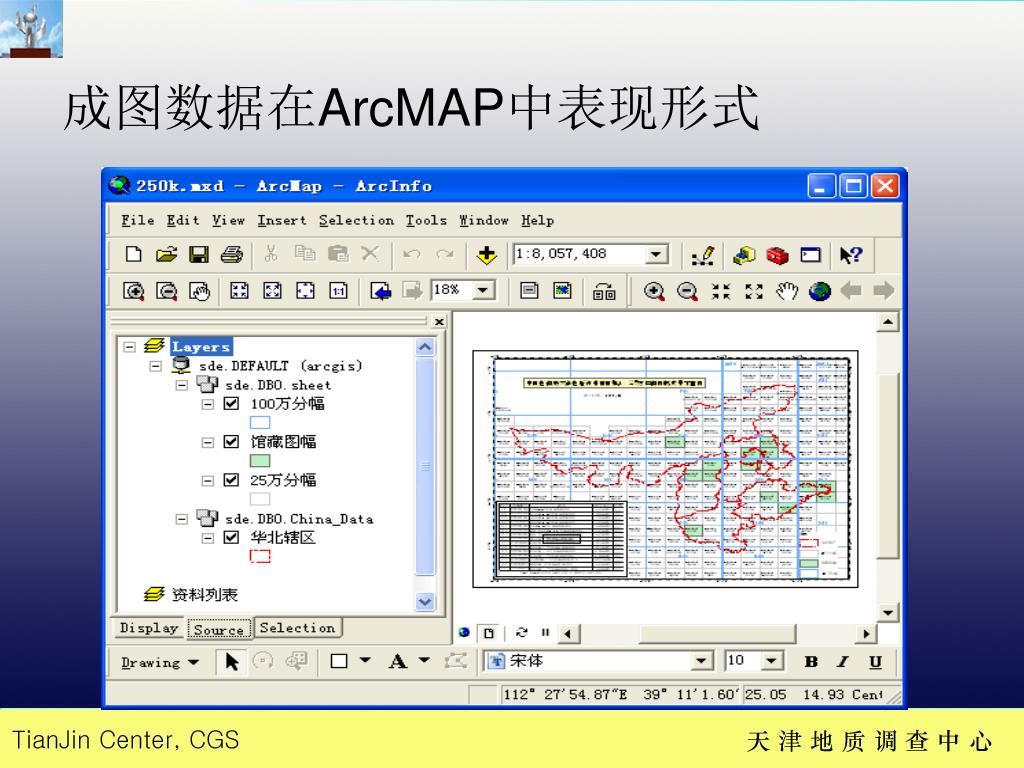Image resolution: width=1024 pixels, height=768 pixels.
Task: Click the Copy icon
Action: 305,253
